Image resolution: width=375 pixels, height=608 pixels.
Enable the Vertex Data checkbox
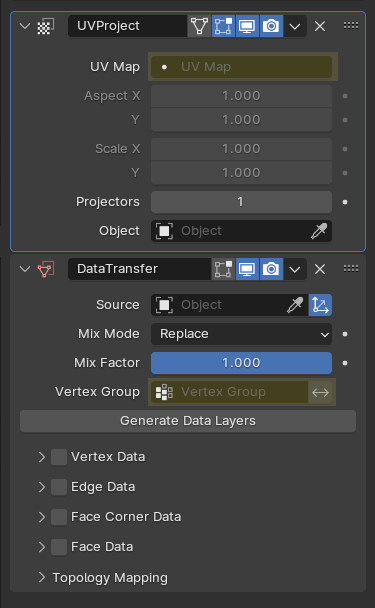[x=59, y=457]
